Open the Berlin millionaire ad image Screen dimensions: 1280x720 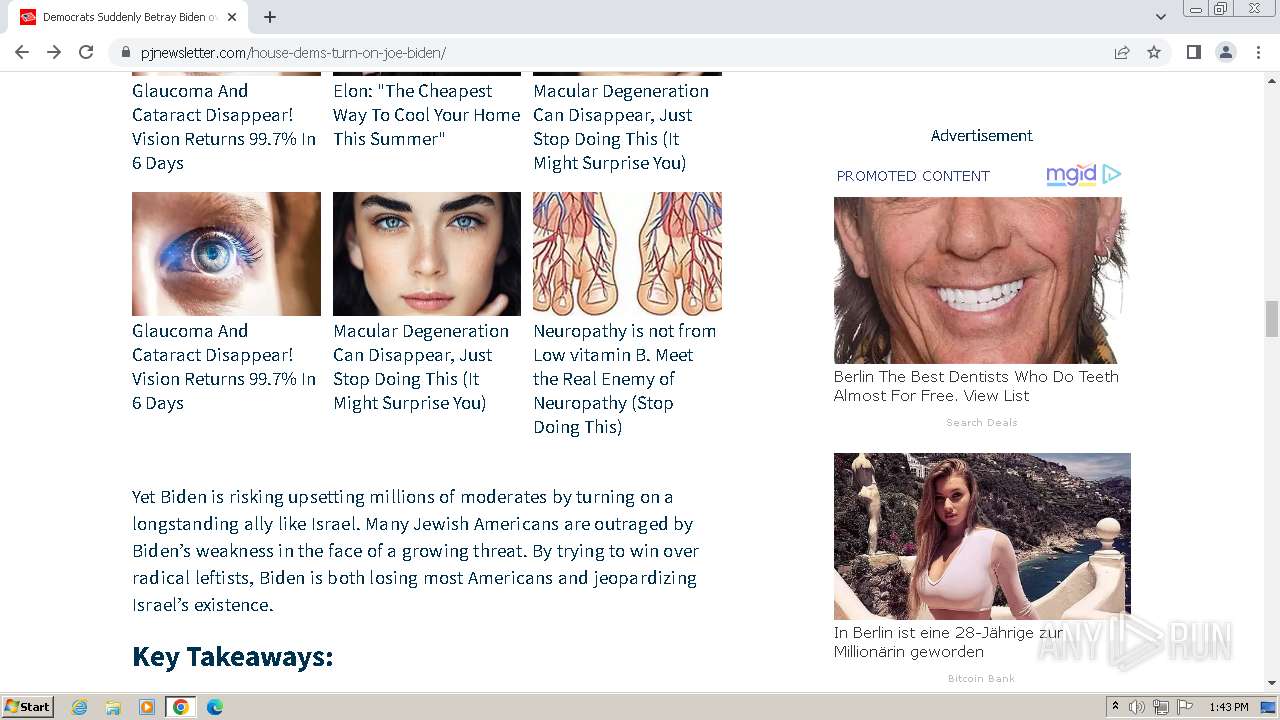point(982,536)
